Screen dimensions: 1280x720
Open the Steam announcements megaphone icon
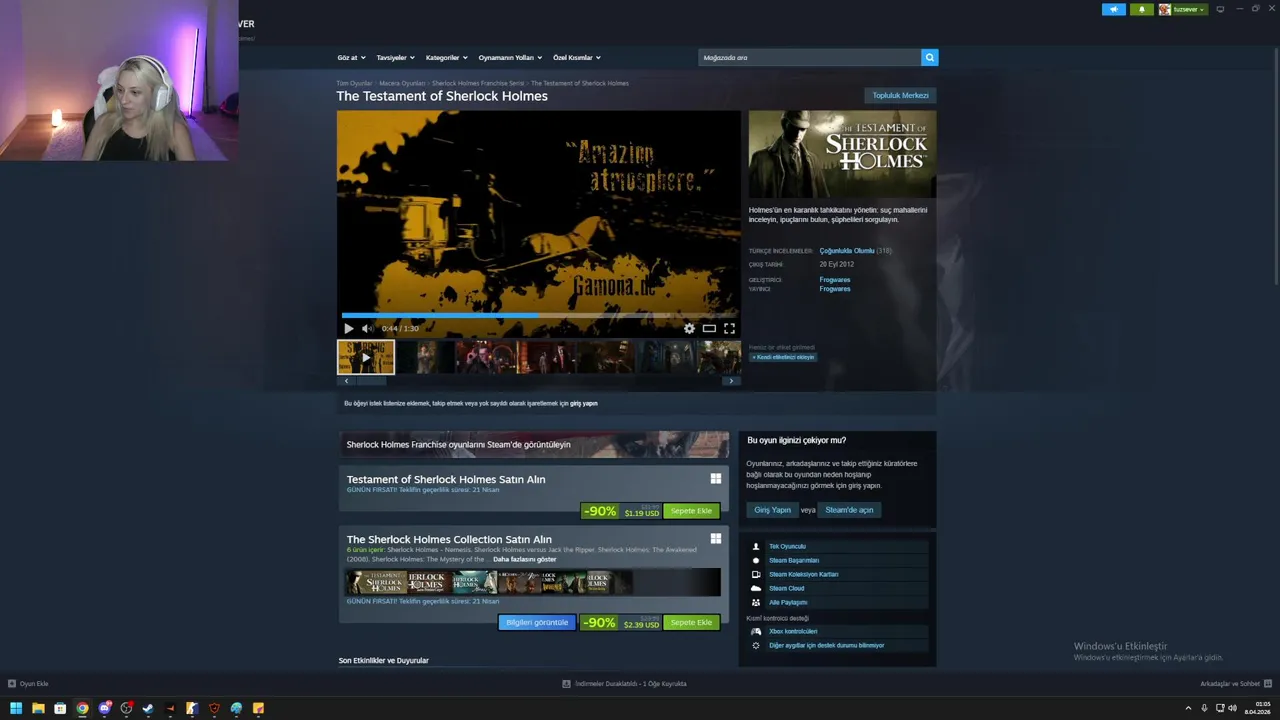pyautogui.click(x=1114, y=9)
